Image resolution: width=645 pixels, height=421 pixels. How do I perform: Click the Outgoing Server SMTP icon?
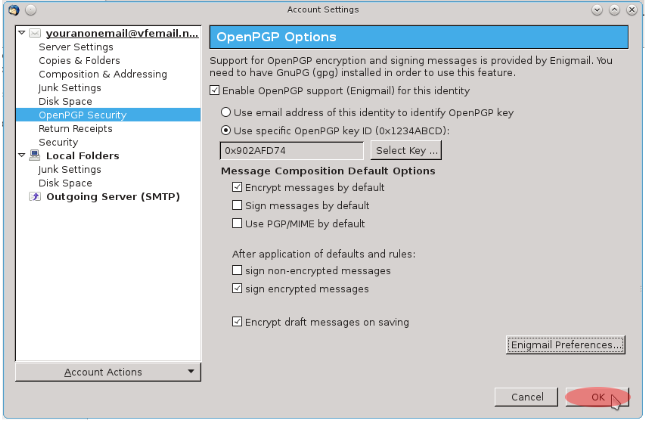pyautogui.click(x=35, y=197)
